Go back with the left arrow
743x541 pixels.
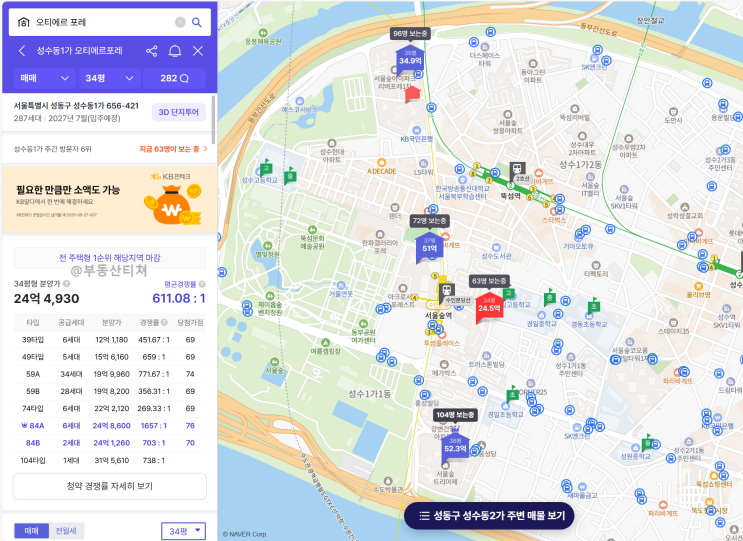click(21, 51)
